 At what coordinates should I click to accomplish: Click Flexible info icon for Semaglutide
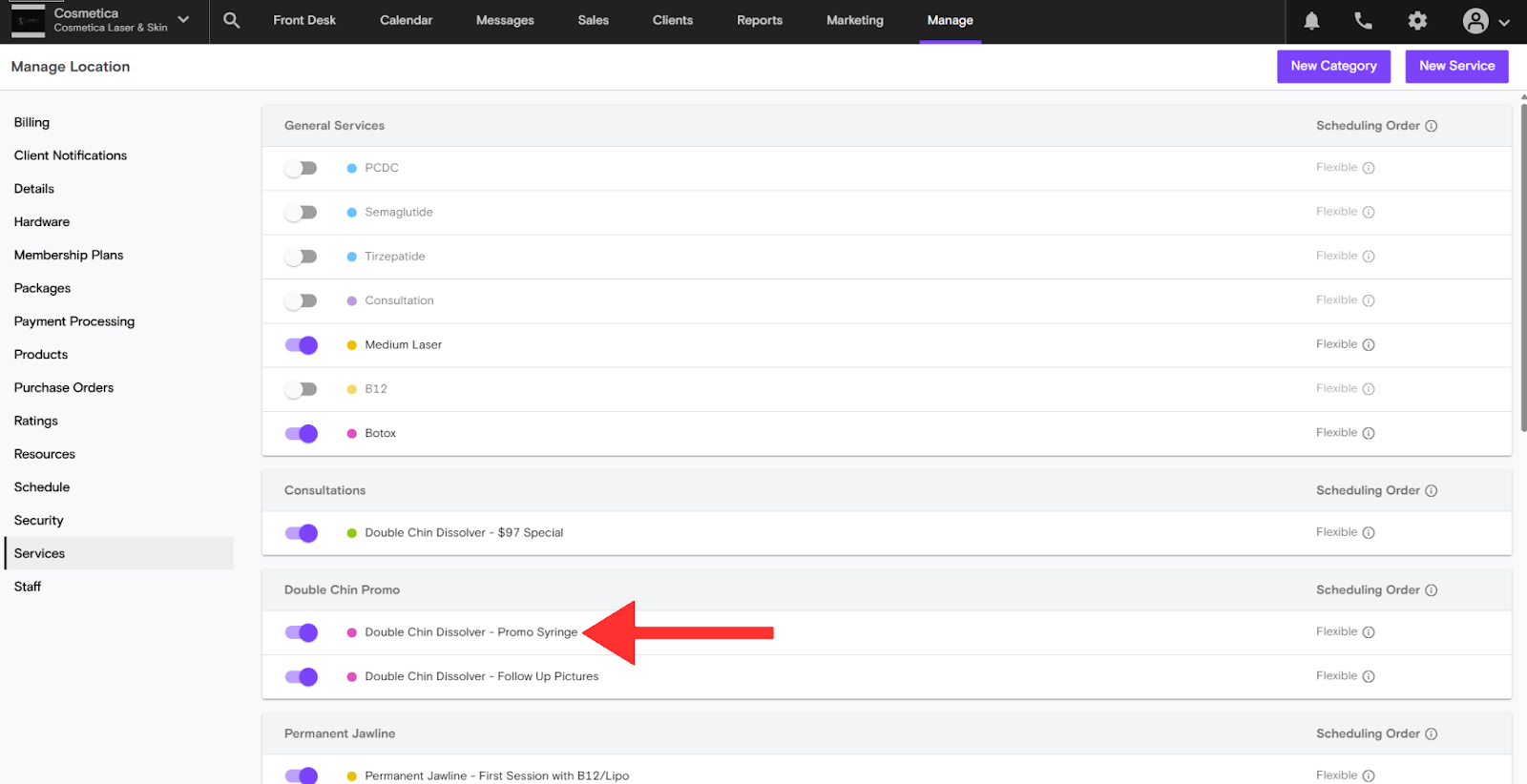1369,213
